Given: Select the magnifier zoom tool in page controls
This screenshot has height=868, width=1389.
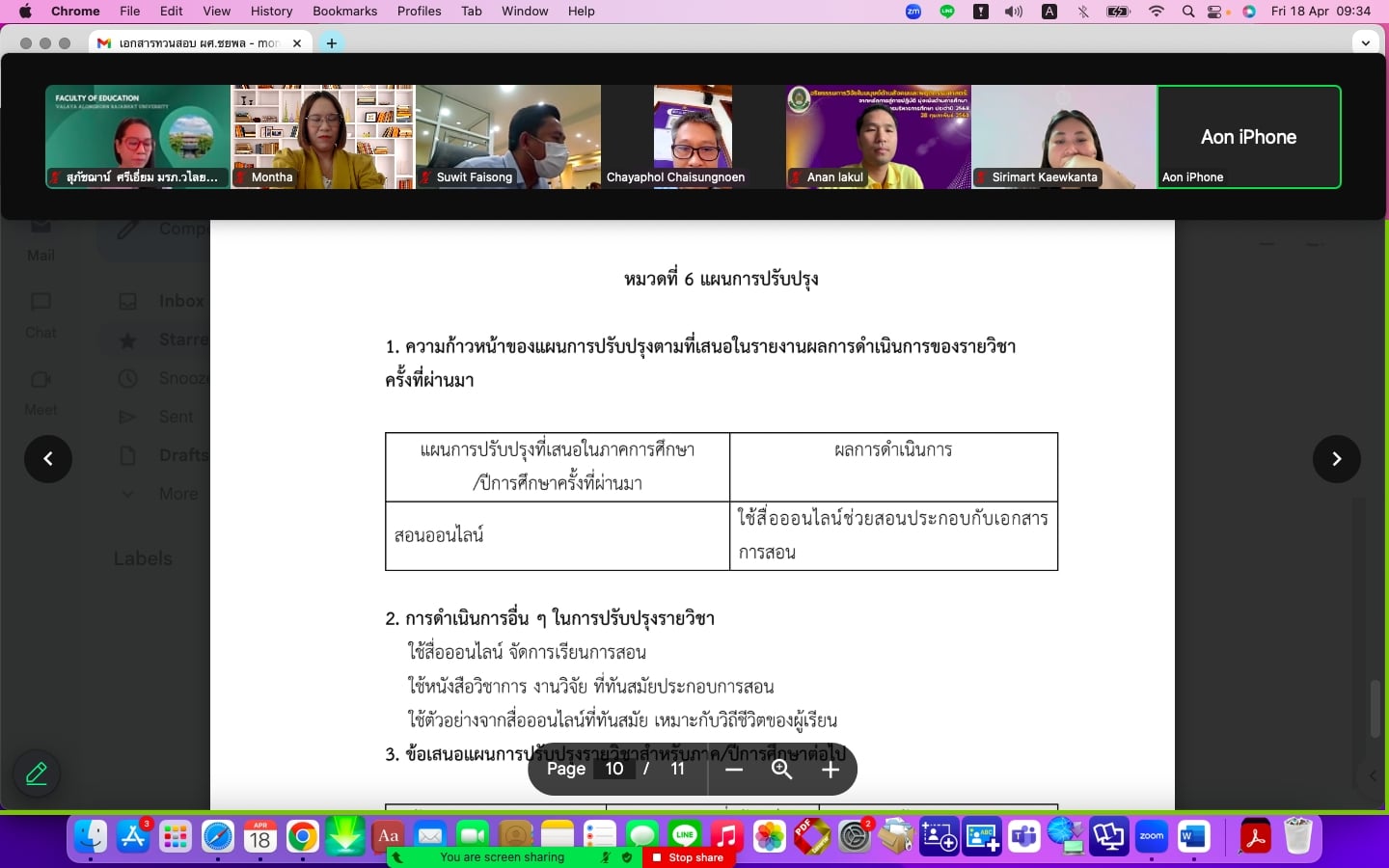Looking at the screenshot, I should click(782, 770).
